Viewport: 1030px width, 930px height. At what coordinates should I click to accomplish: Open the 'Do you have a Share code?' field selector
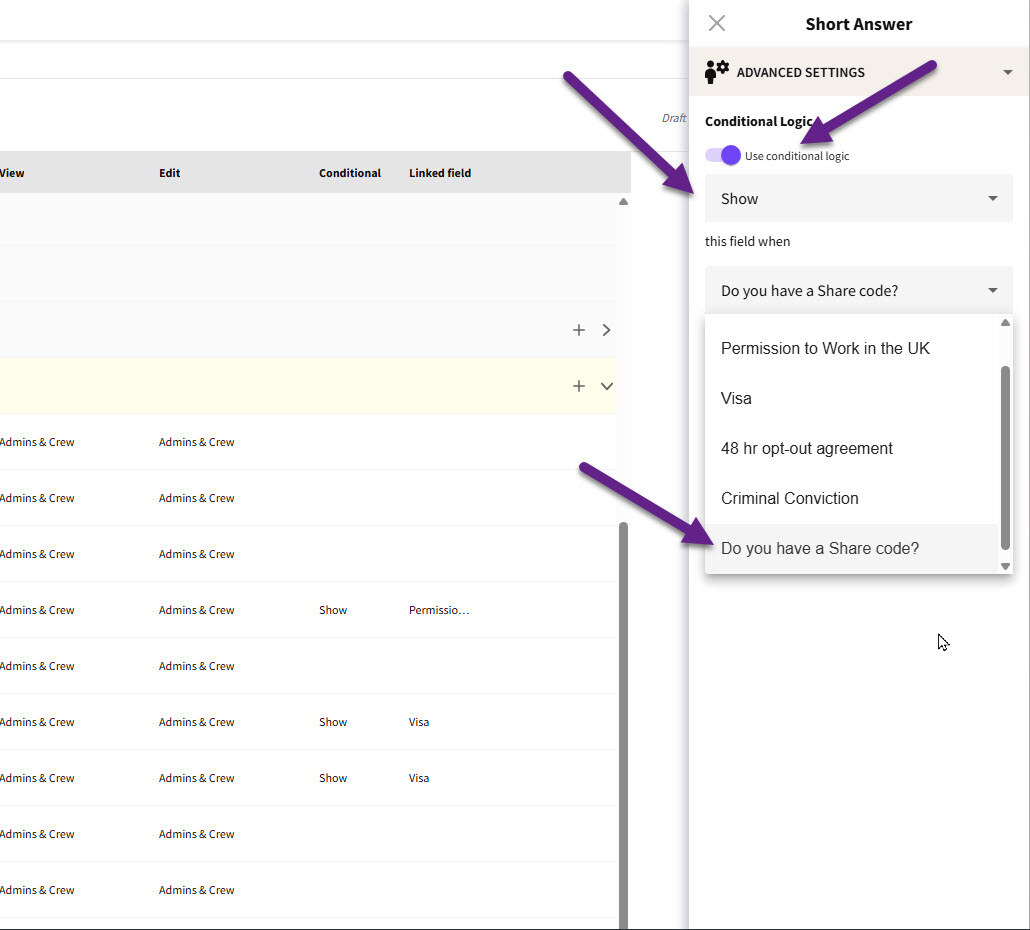(x=859, y=290)
